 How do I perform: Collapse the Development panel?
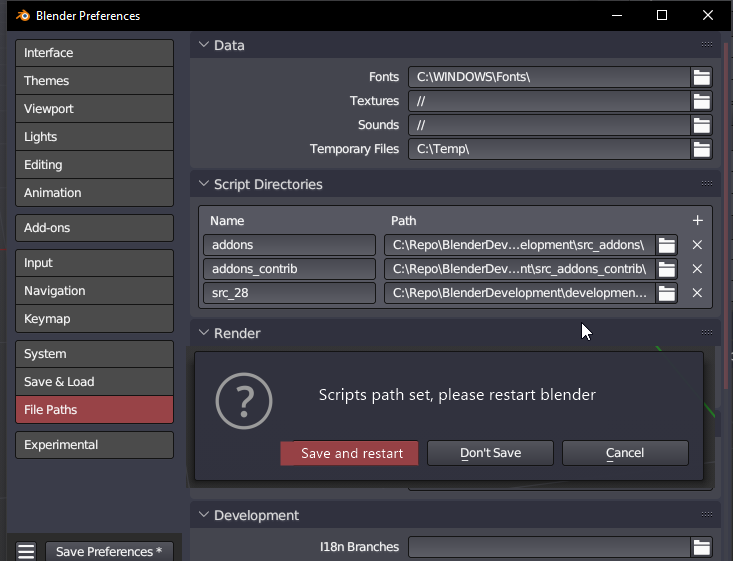coord(204,515)
